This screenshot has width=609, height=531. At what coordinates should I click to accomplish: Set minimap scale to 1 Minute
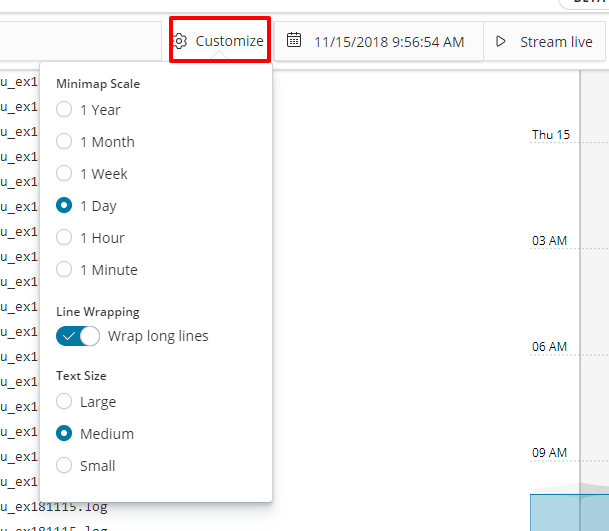64,269
